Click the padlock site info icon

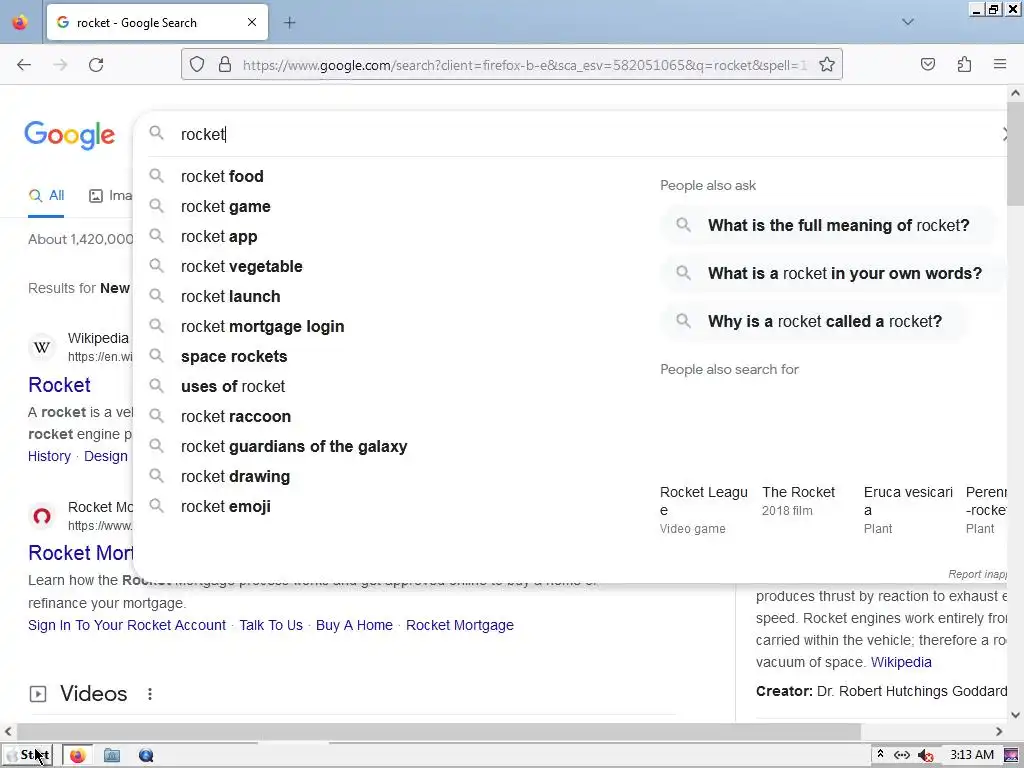[x=225, y=65]
